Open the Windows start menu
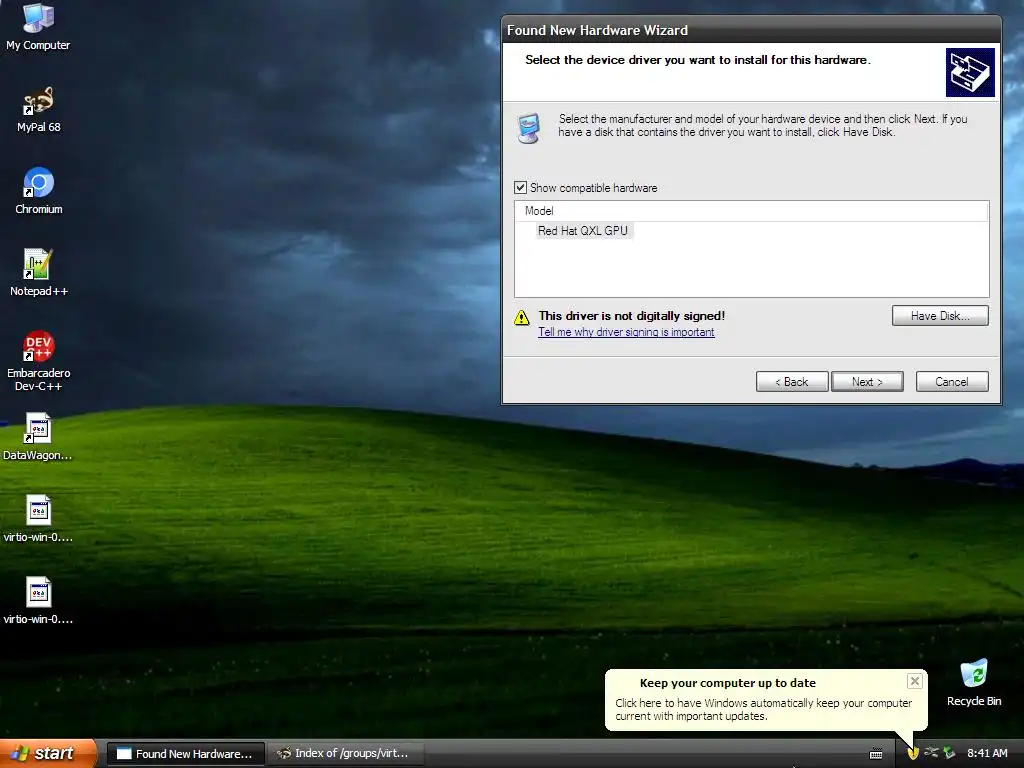 point(48,753)
